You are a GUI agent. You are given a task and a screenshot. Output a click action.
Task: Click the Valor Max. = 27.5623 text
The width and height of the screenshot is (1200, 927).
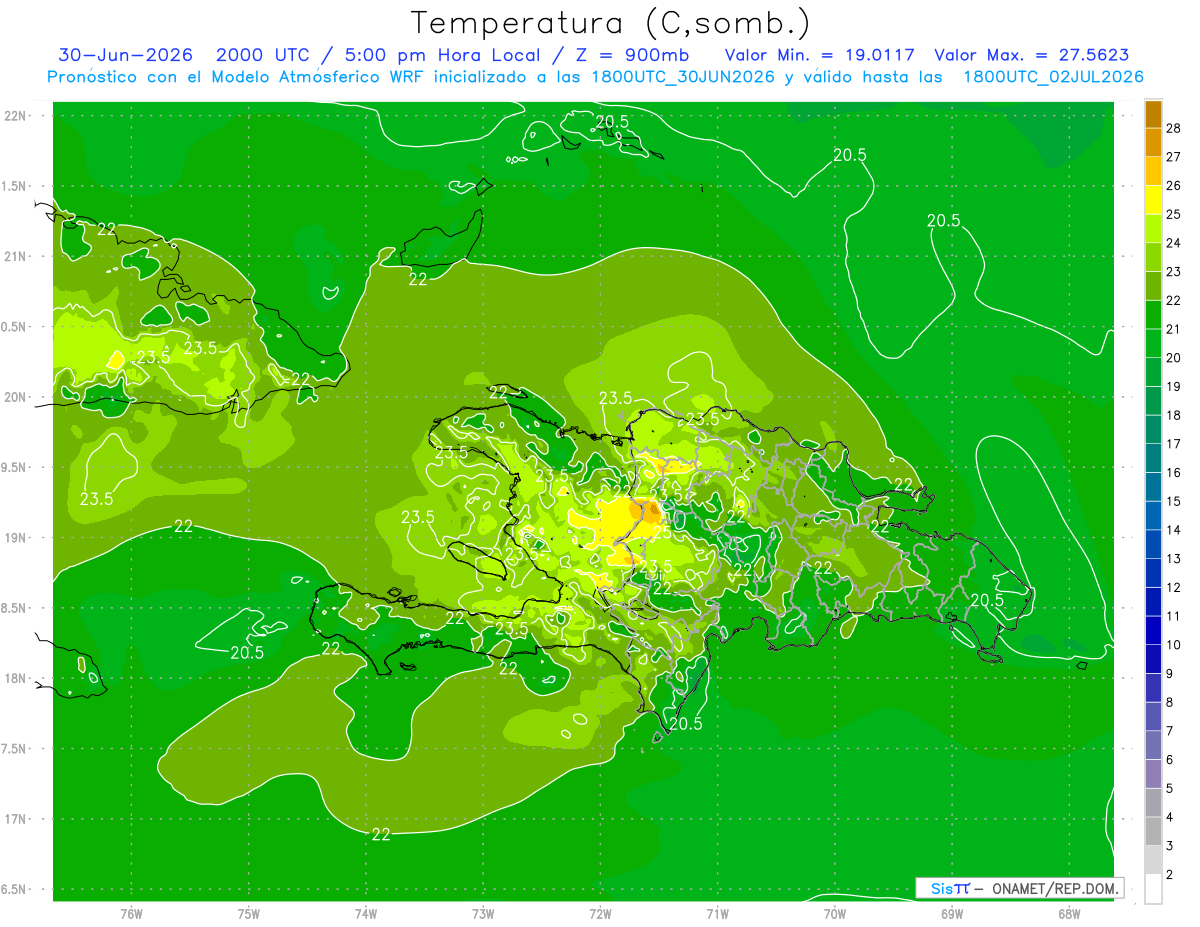(x=1031, y=55)
